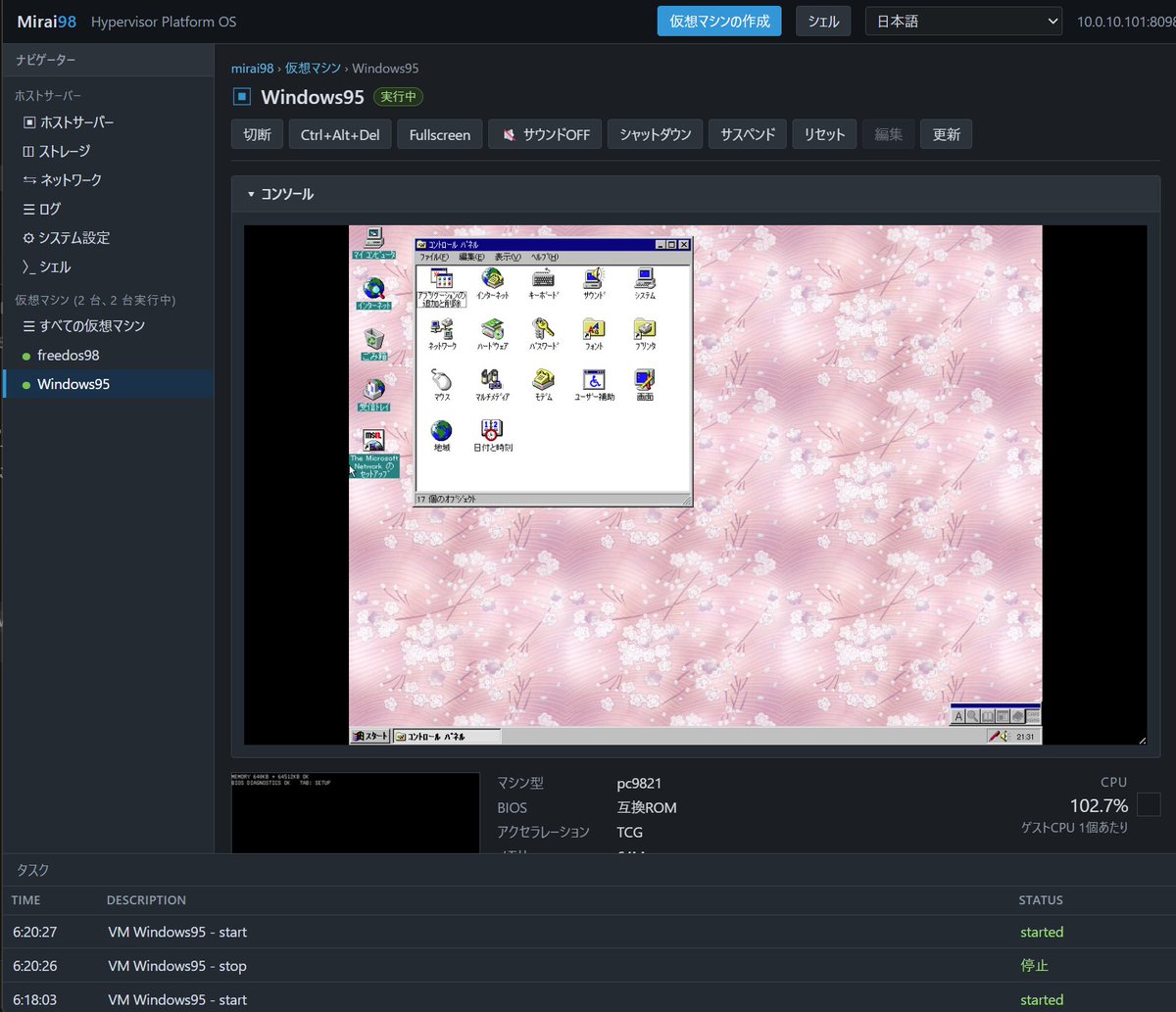The height and width of the screenshot is (1012, 1176).
Task: Open the マウス mouse settings icon
Action: click(442, 386)
